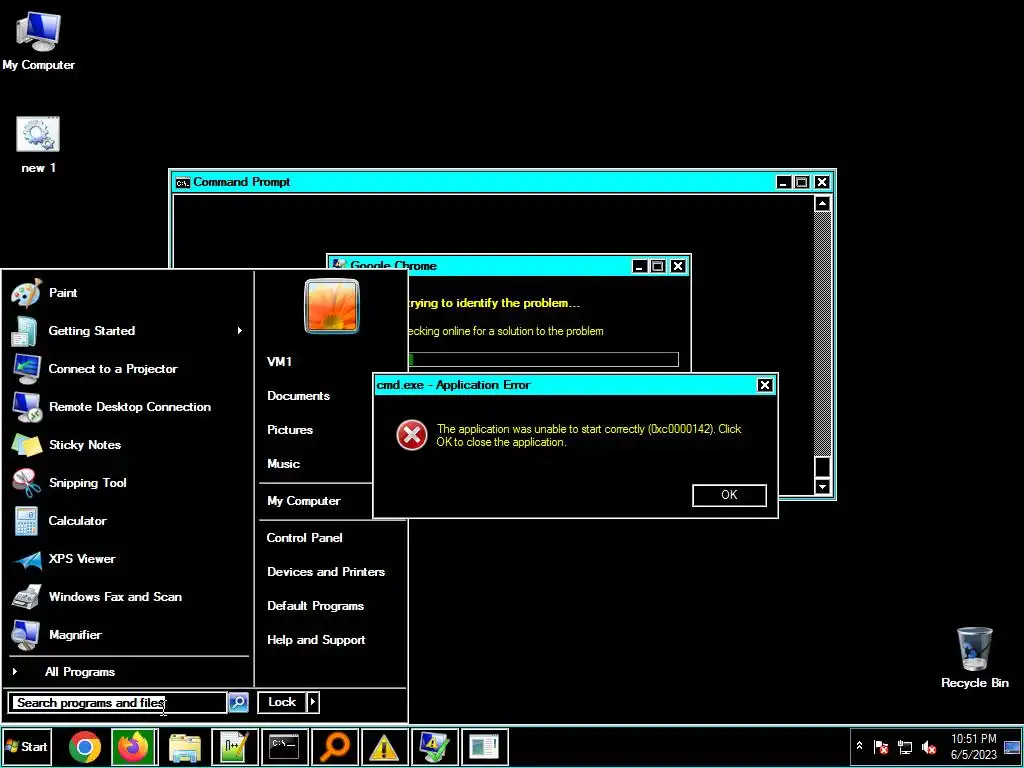Minimize the Google Chrome dialog window
The image size is (1024, 768).
(639, 266)
